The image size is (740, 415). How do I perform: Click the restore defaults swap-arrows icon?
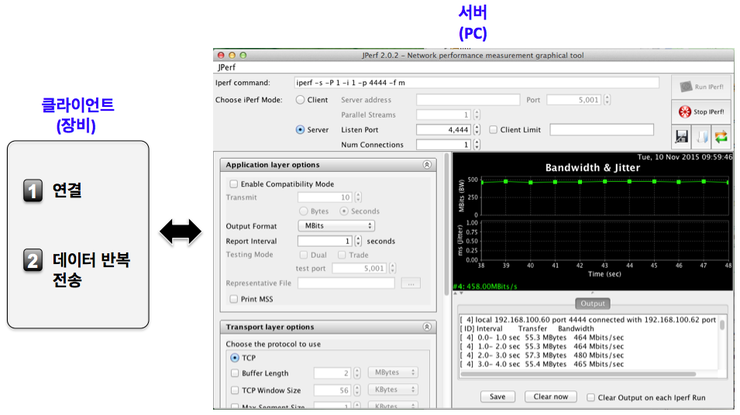click(x=722, y=136)
